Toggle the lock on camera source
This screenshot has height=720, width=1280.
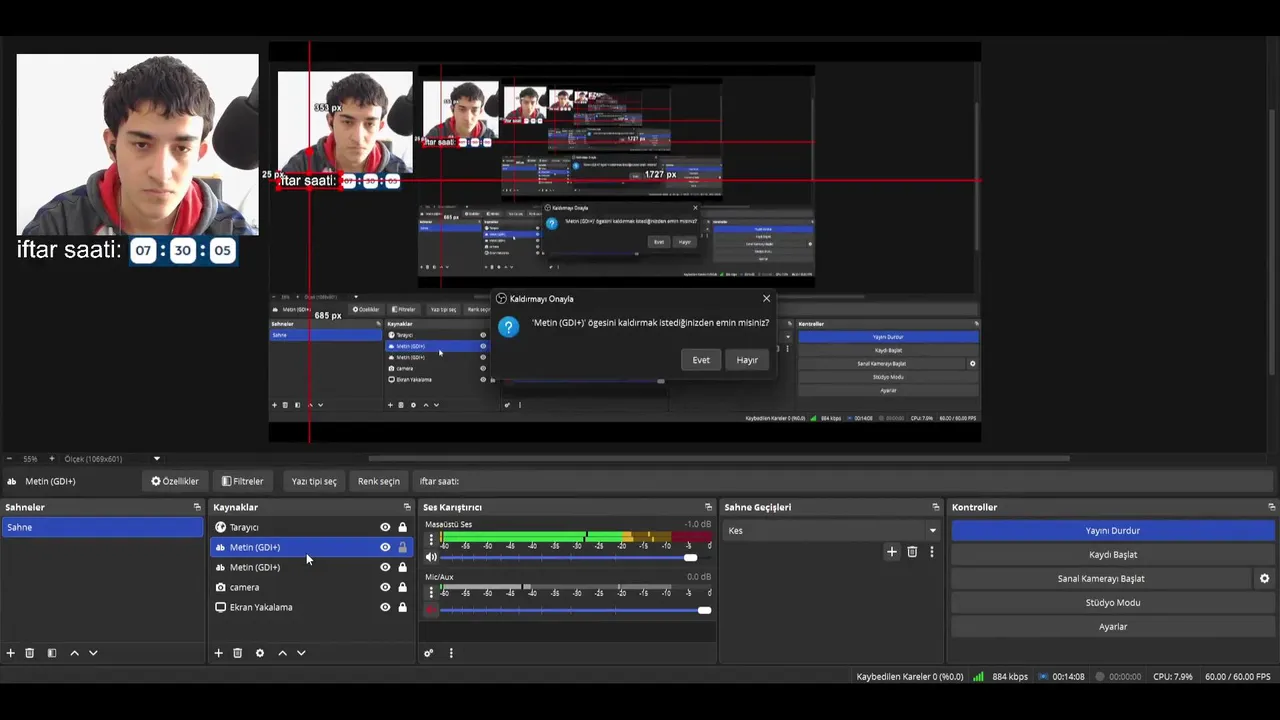403,587
